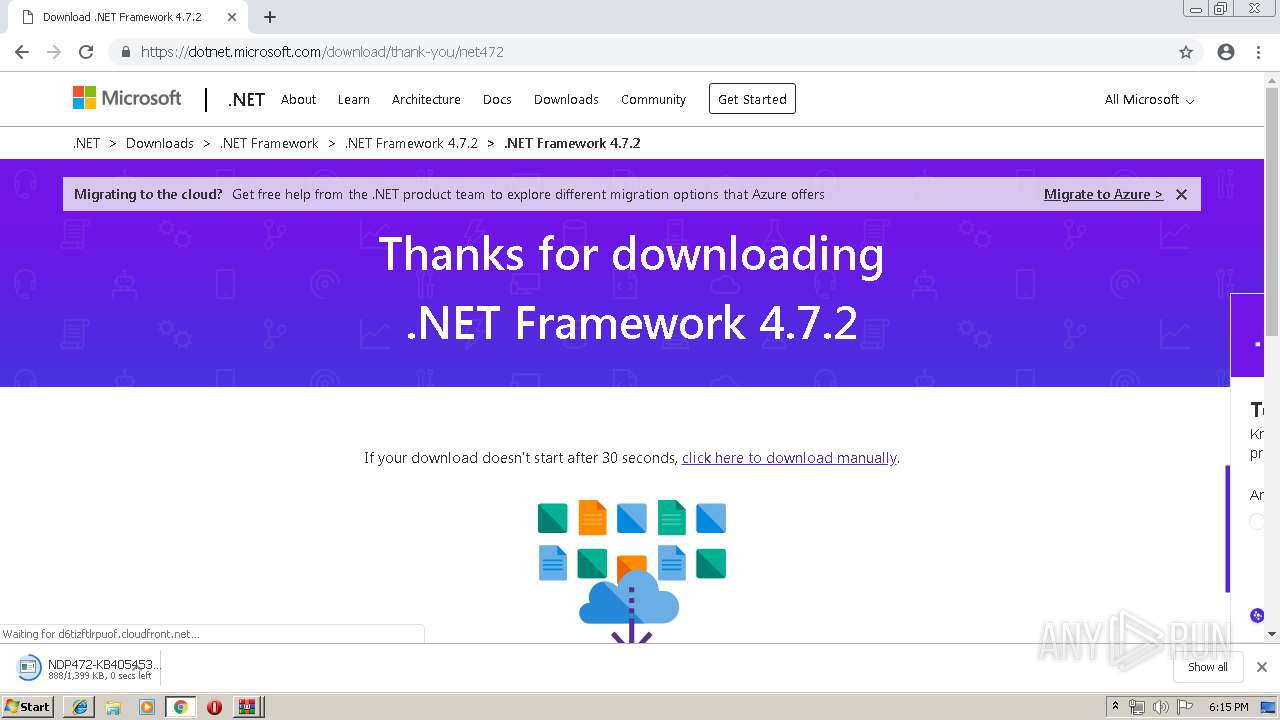1280x720 pixels.
Task: Go forward in browser history
Action: pos(54,52)
